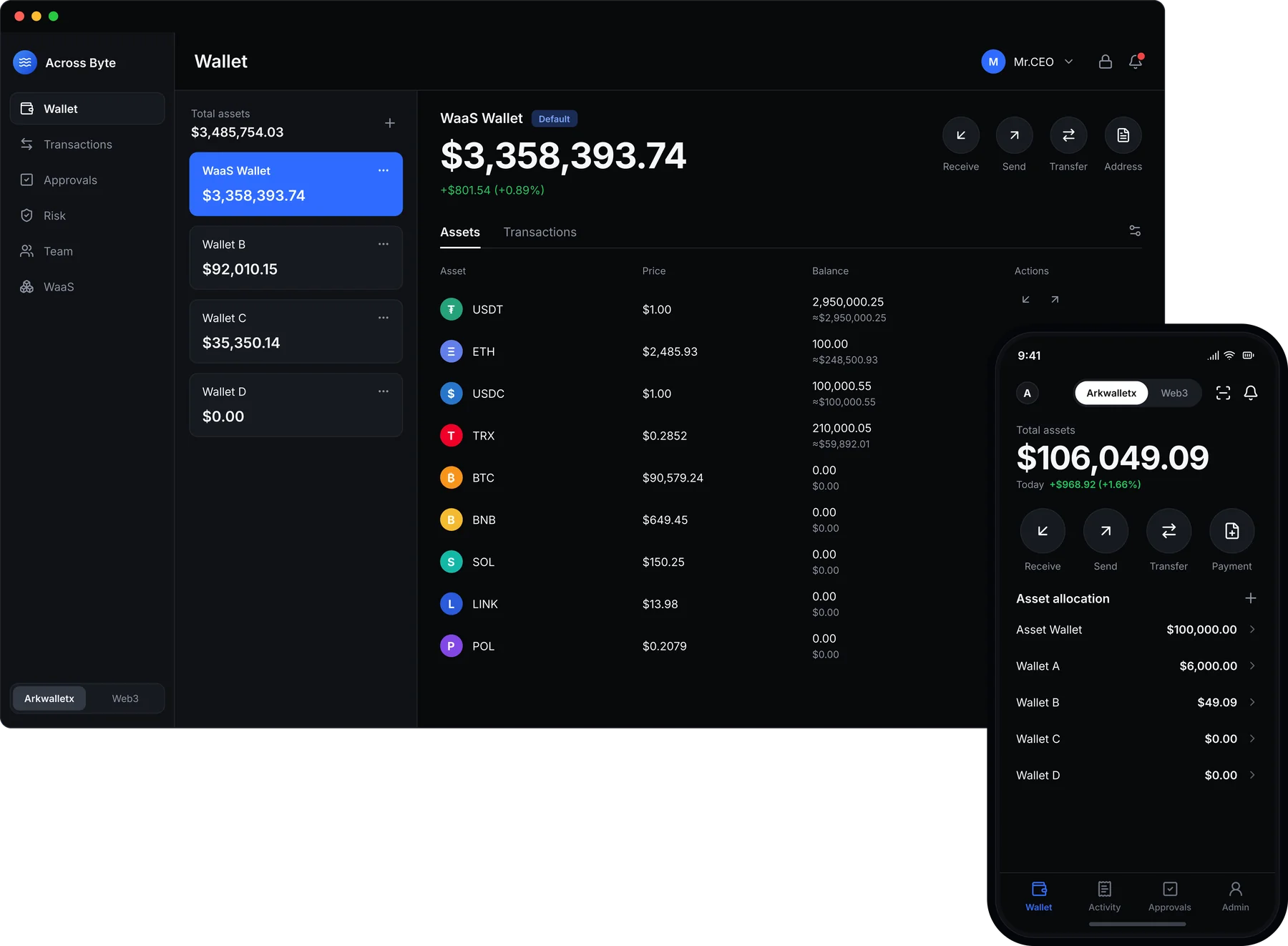Image resolution: width=1288 pixels, height=946 pixels.
Task: Switch to Arkwalletx mode in desktop sidebar
Action: click(x=49, y=698)
